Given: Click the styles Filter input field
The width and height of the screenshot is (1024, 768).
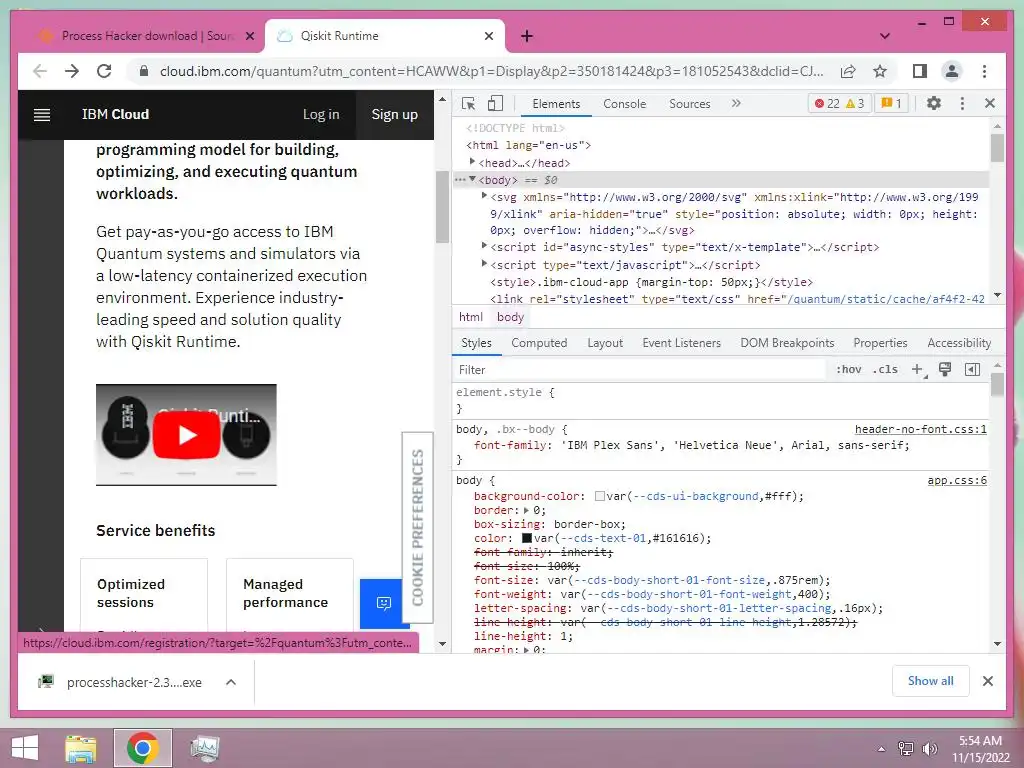Looking at the screenshot, I should click(640, 370).
